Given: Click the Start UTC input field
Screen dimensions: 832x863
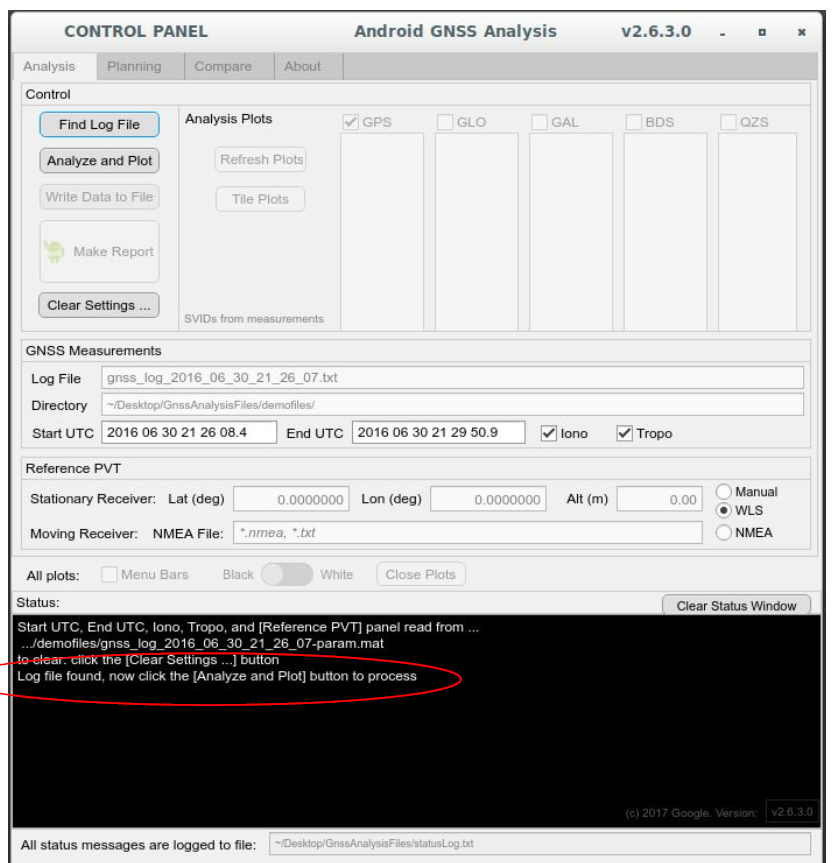Looking at the screenshot, I should pos(190,433).
